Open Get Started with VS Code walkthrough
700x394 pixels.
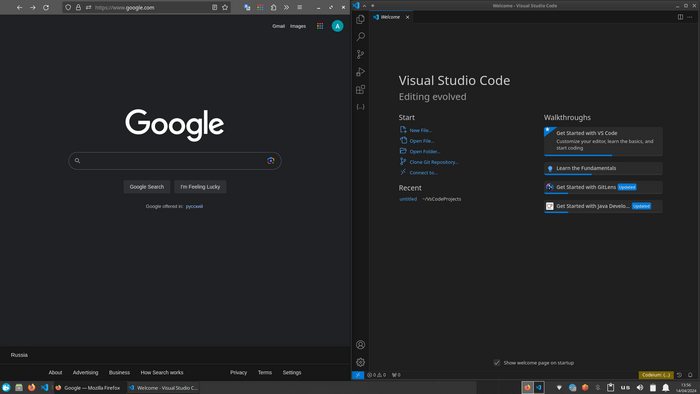pyautogui.click(x=603, y=141)
